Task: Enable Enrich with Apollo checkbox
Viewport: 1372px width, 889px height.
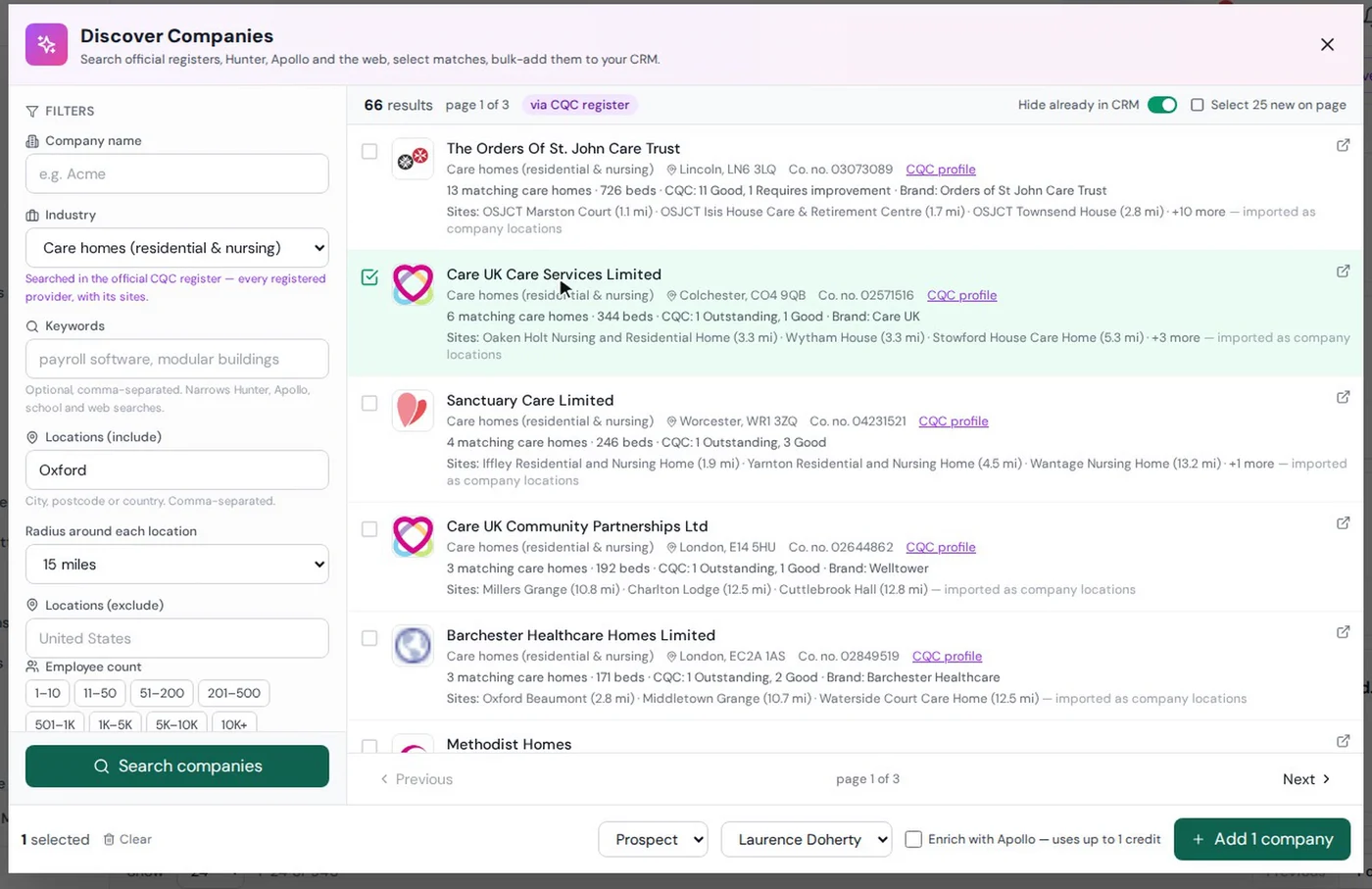Action: pyautogui.click(x=913, y=839)
